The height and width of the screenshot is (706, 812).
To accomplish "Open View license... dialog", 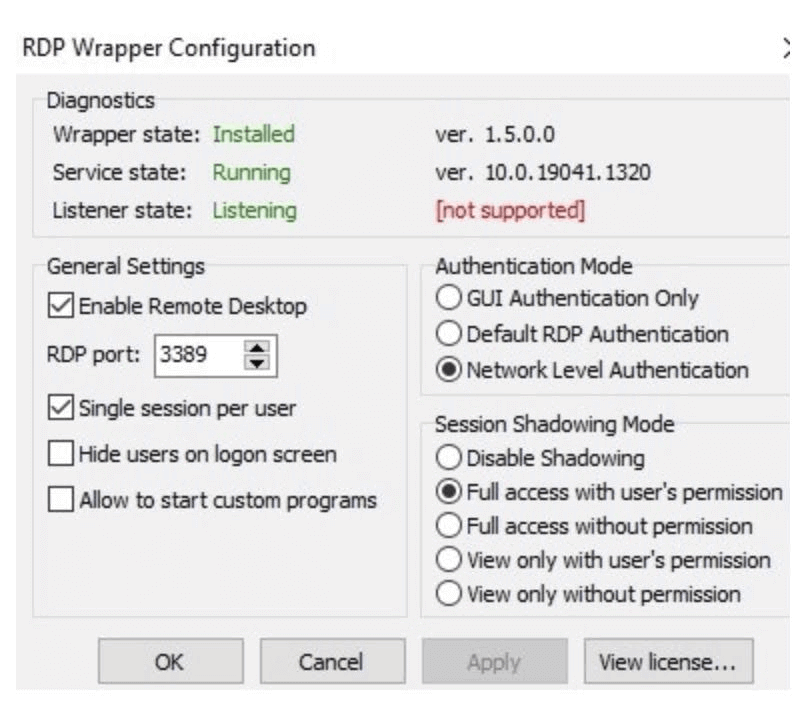I will [x=669, y=661].
